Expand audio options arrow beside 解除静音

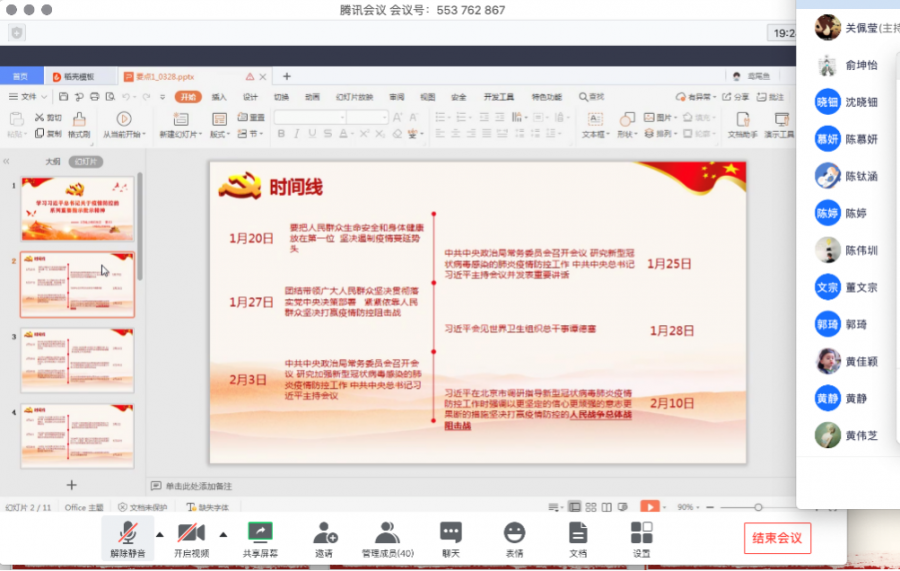click(x=160, y=533)
